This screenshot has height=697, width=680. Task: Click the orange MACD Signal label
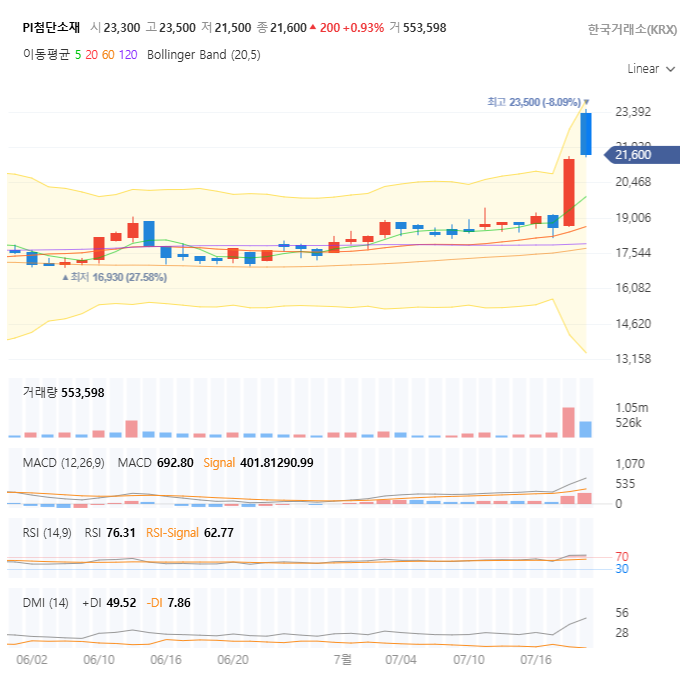[x=219, y=463]
